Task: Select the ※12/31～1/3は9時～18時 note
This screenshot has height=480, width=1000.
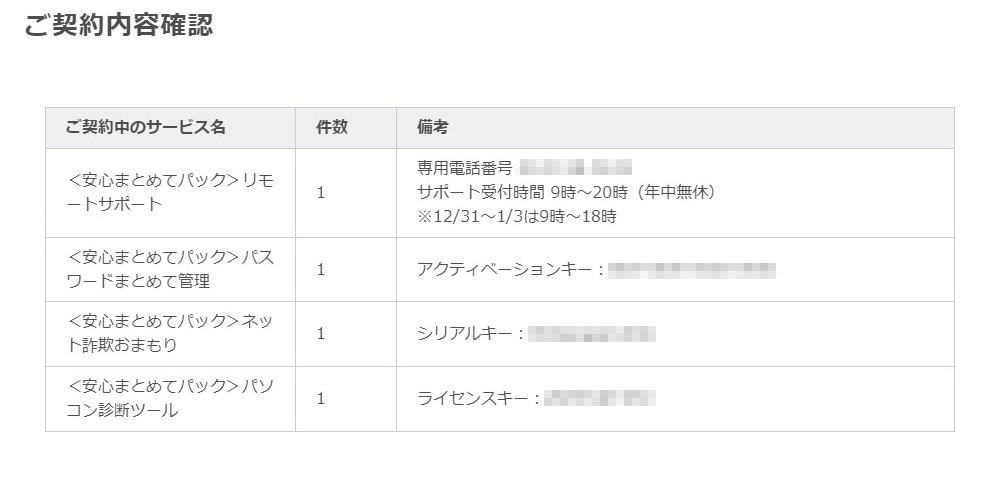Action: coord(517,217)
